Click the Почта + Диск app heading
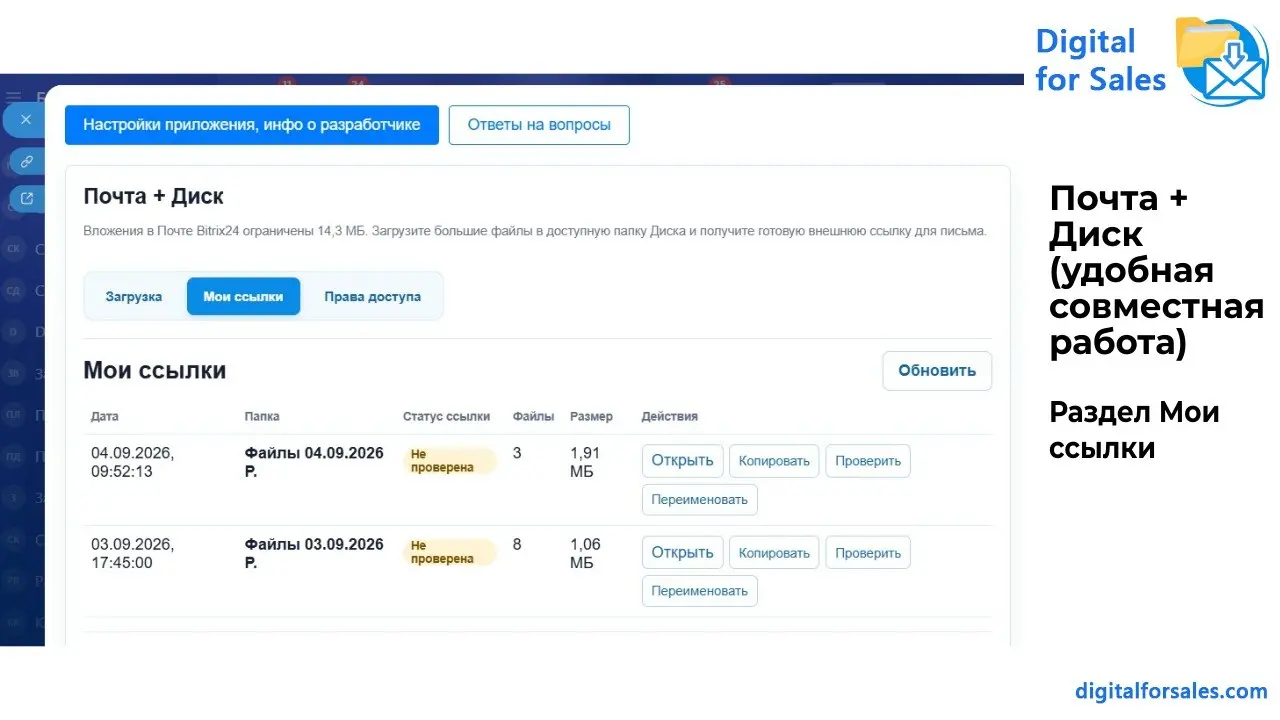 click(154, 196)
